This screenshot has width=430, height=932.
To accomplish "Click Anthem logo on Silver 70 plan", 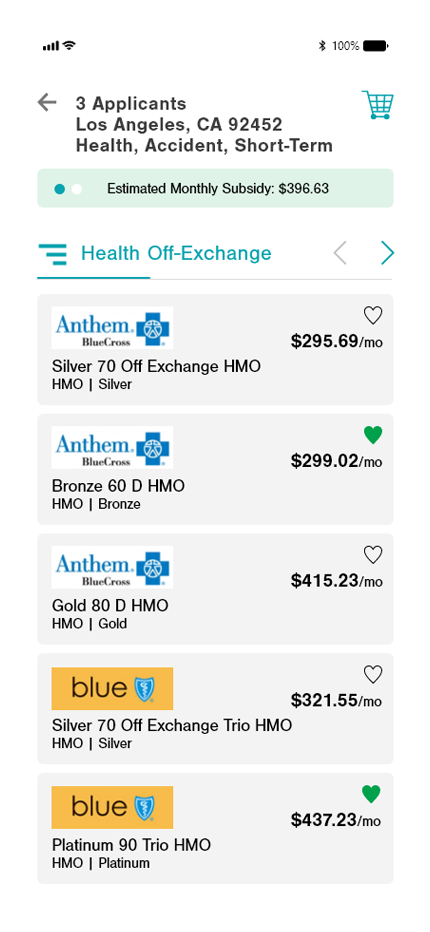I will [x=112, y=328].
